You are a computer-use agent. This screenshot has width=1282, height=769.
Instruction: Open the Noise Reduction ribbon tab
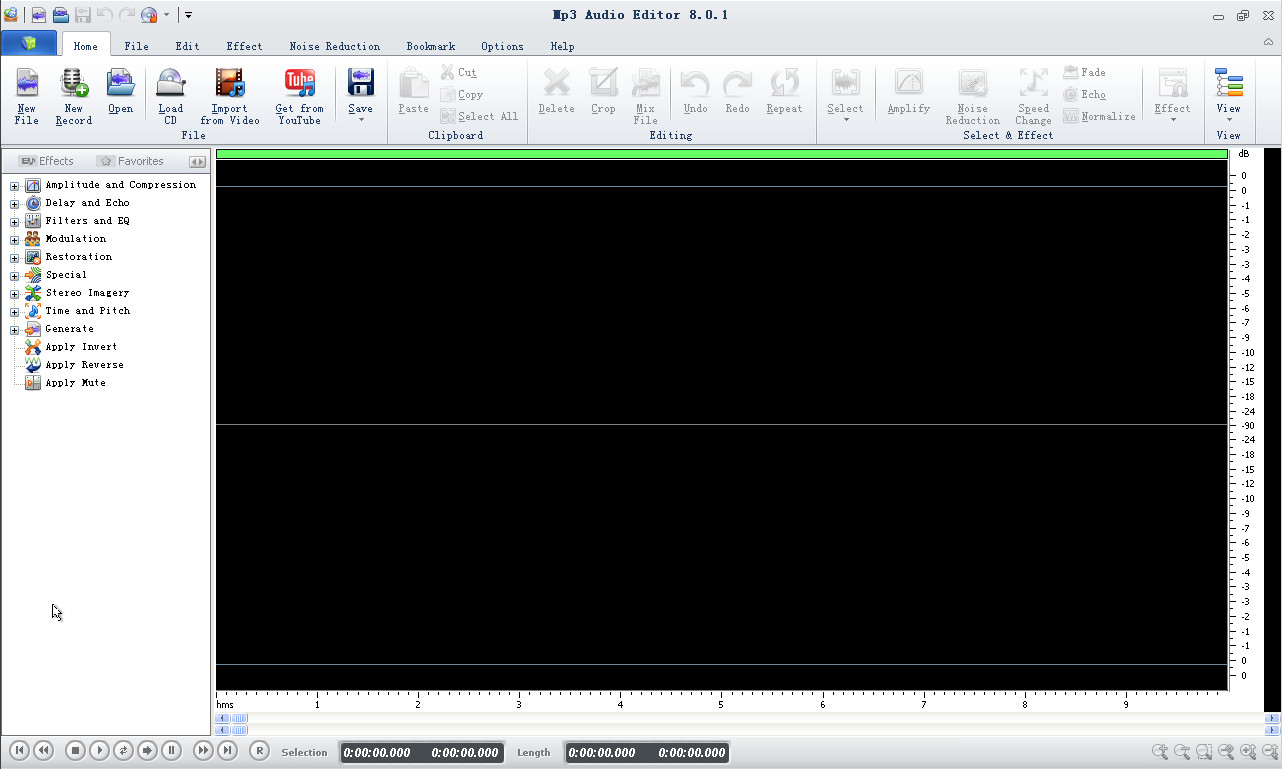(x=335, y=46)
